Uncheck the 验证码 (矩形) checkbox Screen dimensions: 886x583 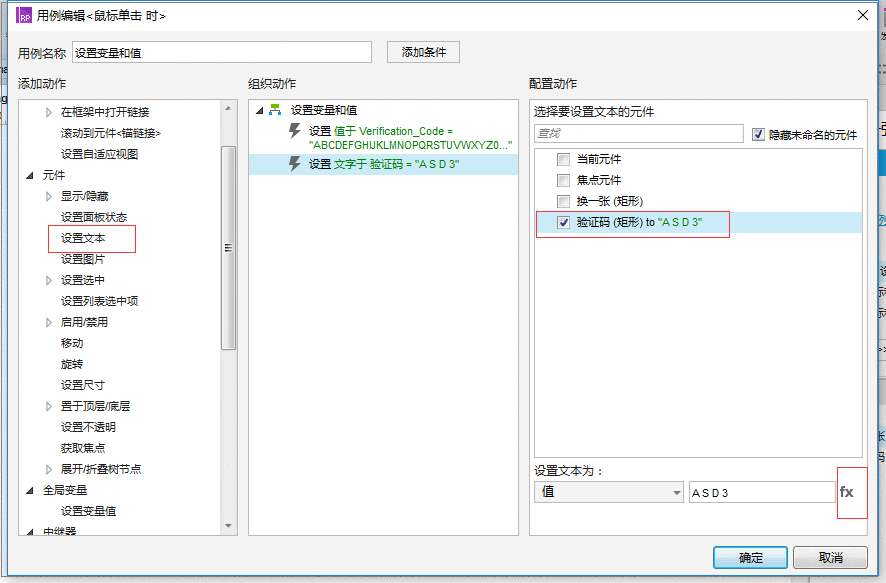pos(563,222)
